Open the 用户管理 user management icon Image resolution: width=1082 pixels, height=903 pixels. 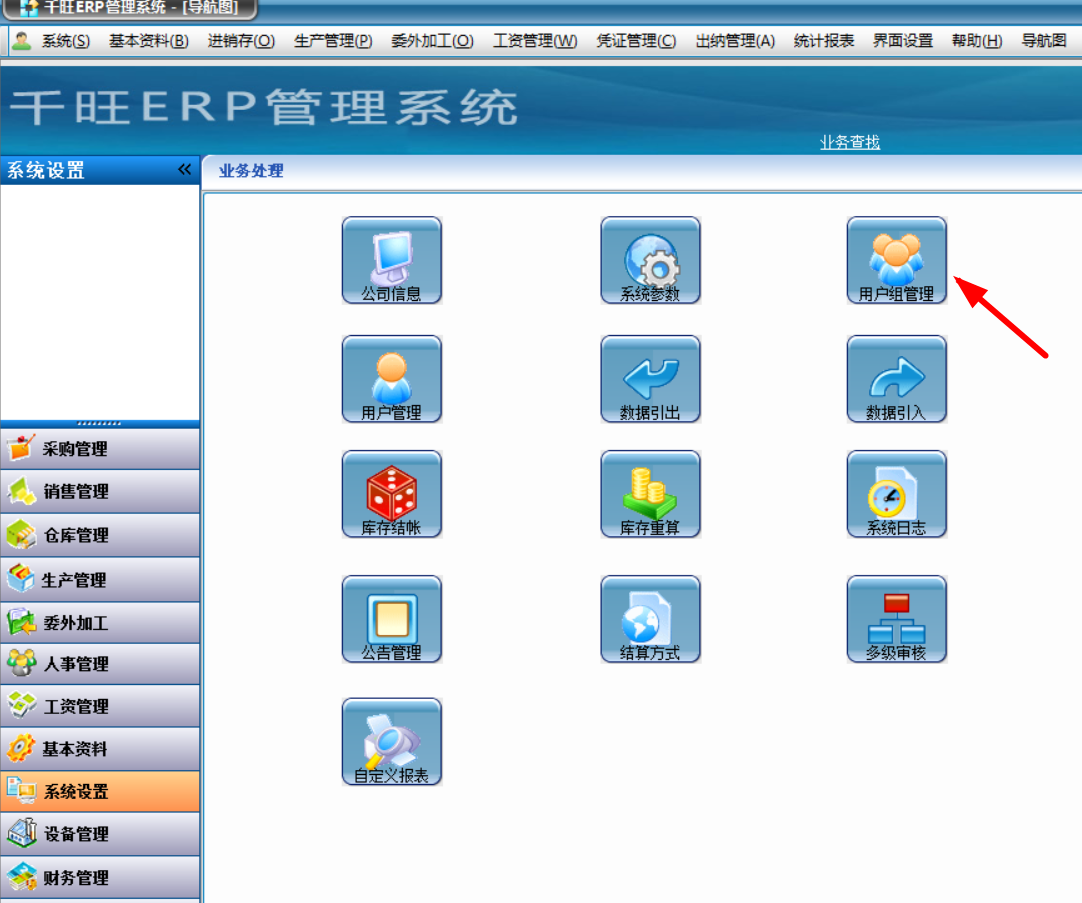pyautogui.click(x=392, y=379)
